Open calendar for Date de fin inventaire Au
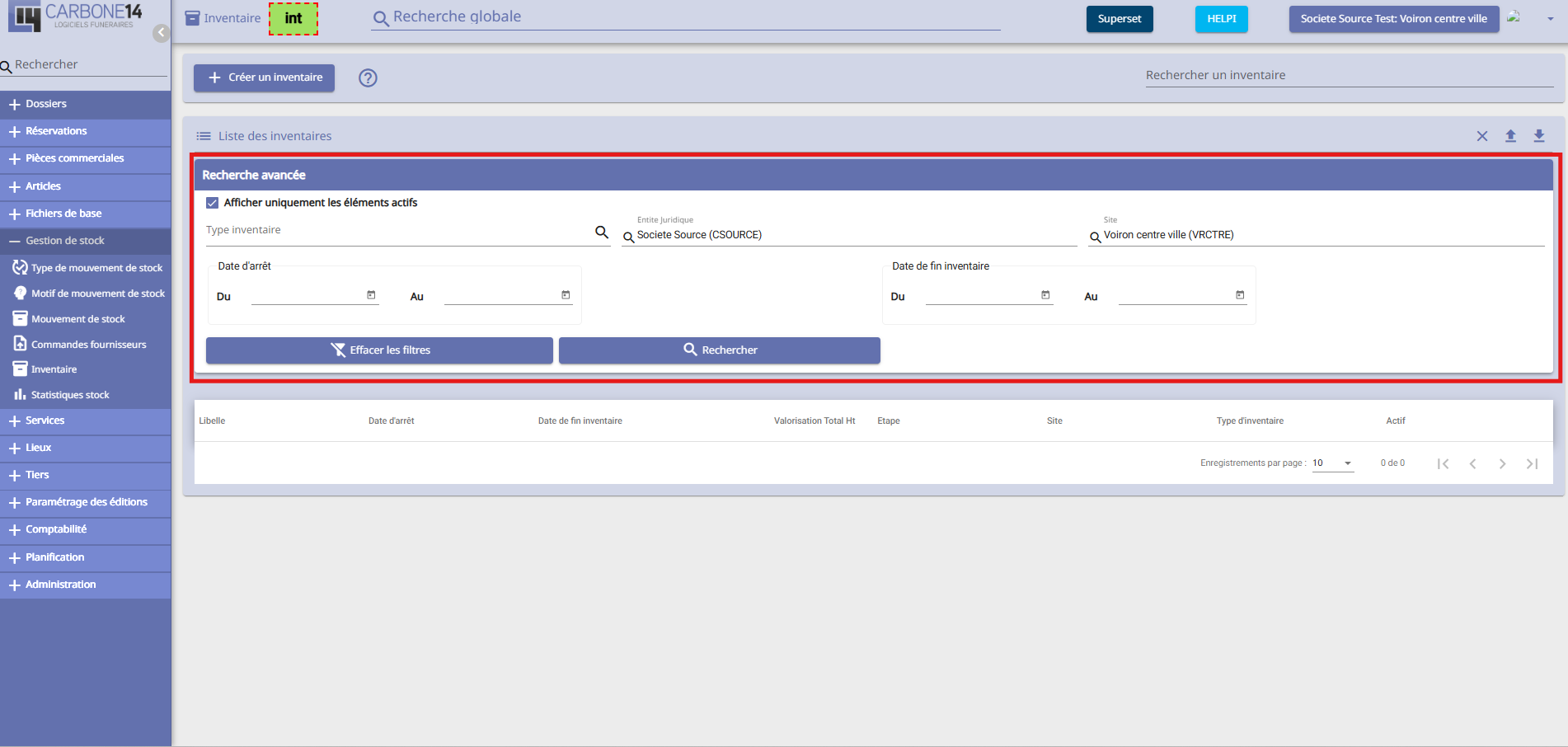The image size is (1568, 747). [x=1240, y=294]
